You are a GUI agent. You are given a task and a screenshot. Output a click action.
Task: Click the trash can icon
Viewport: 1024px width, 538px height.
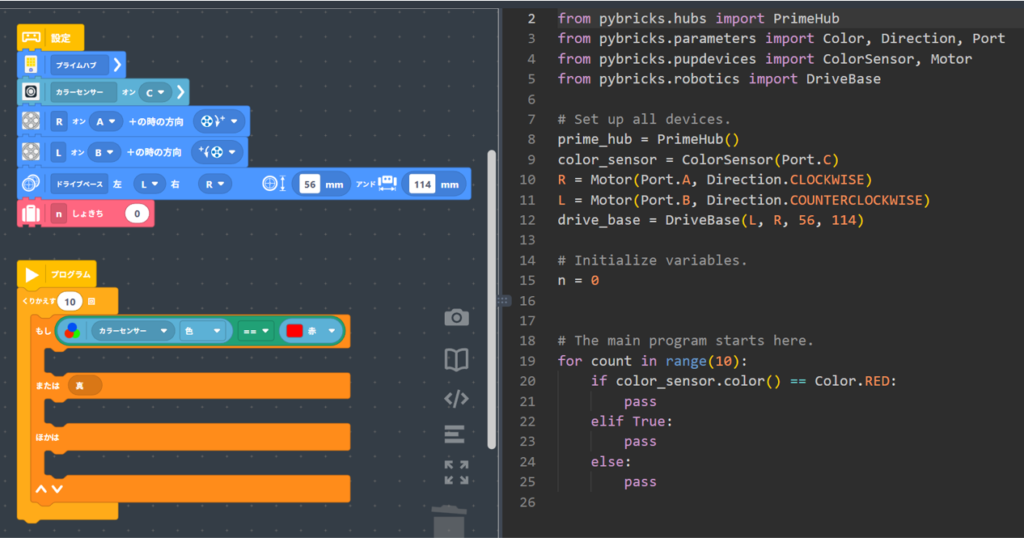[x=448, y=521]
